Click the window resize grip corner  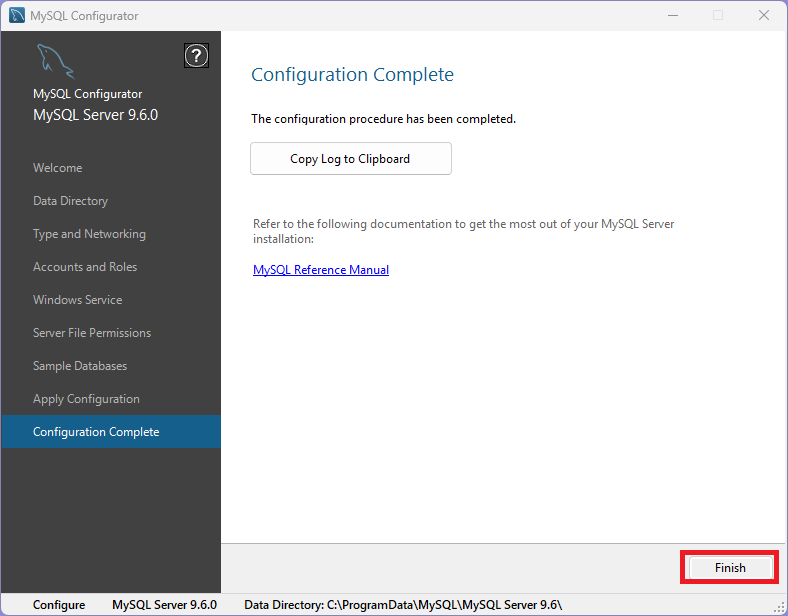tap(778, 606)
